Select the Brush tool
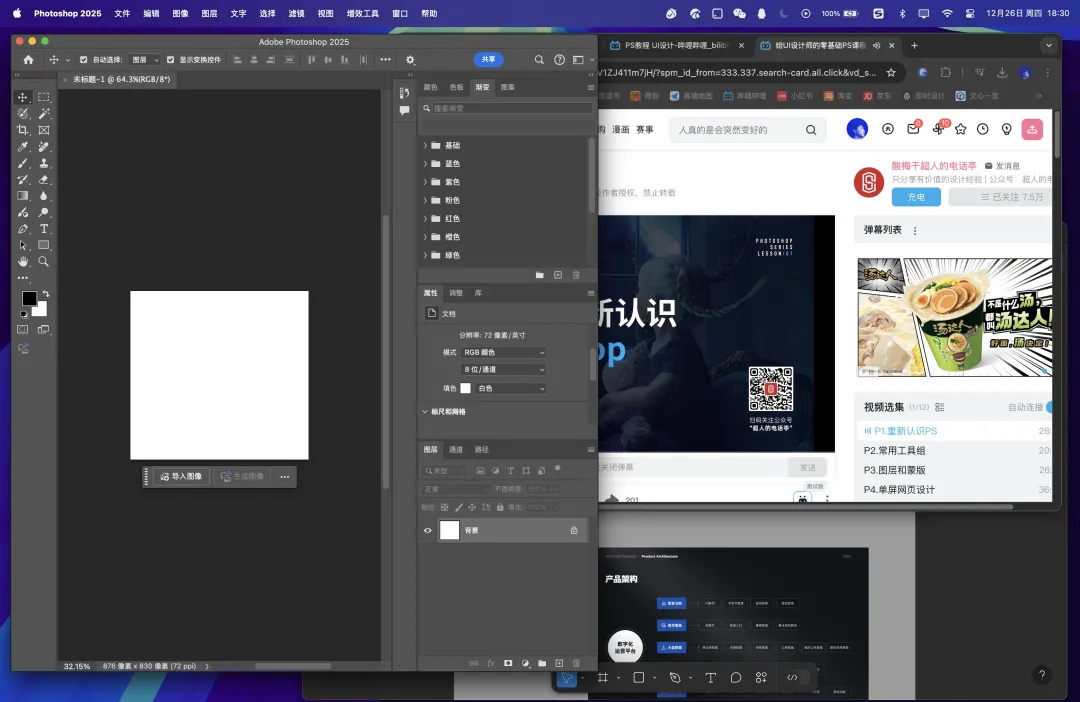Viewport: 1080px width, 702px height. click(22, 163)
